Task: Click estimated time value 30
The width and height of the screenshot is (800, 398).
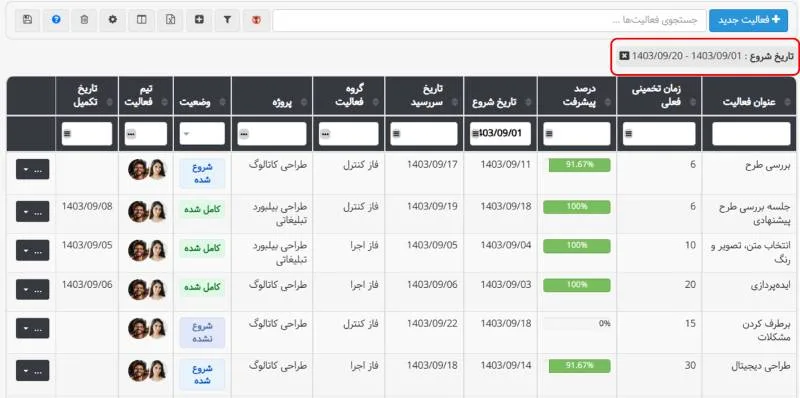Action: pyautogui.click(x=690, y=365)
